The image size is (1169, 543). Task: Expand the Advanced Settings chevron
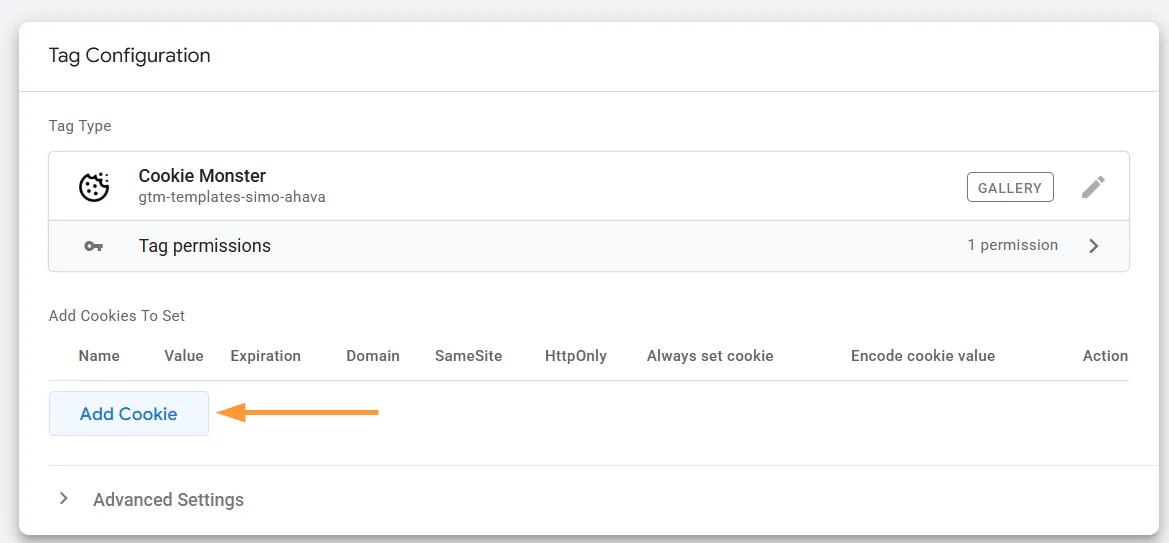click(64, 498)
